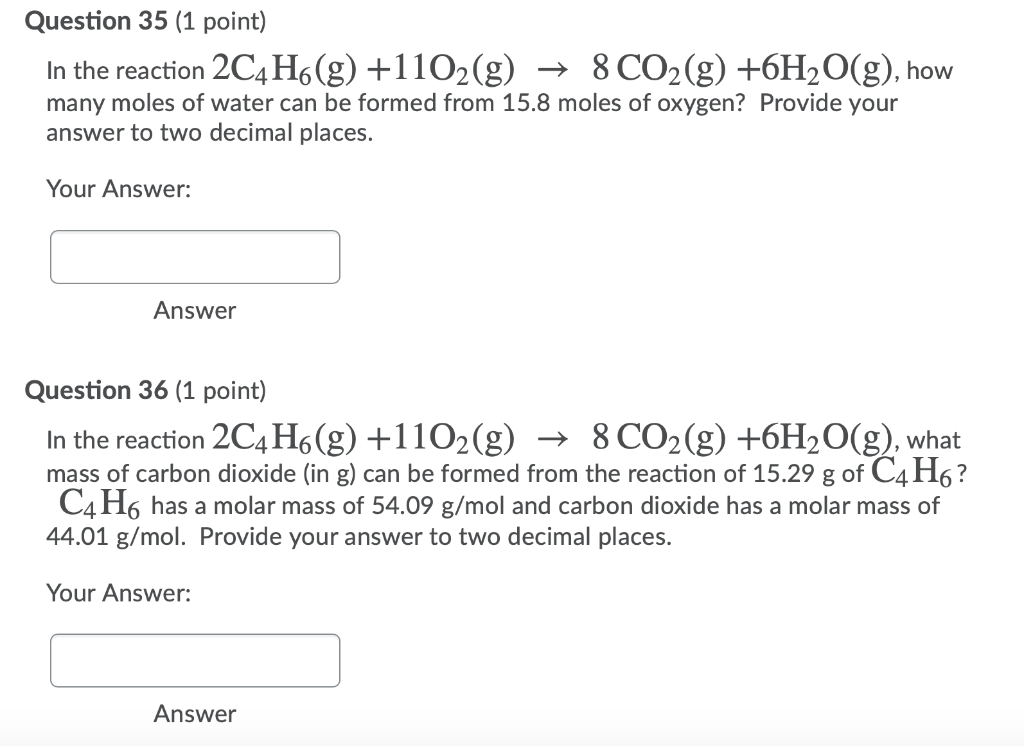Select the Question 36 heading
Image resolution: width=1024 pixels, height=746 pixels.
click(x=99, y=390)
